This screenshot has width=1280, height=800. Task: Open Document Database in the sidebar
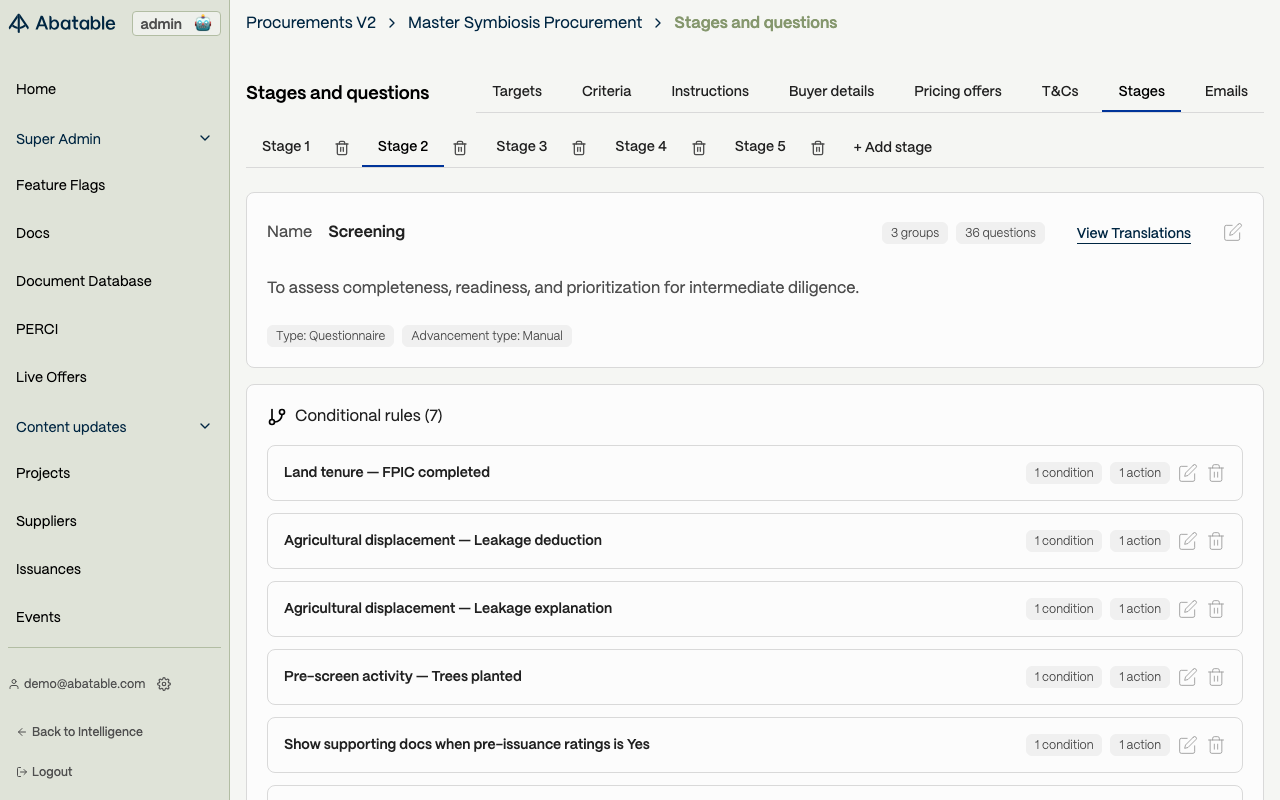[x=84, y=281]
